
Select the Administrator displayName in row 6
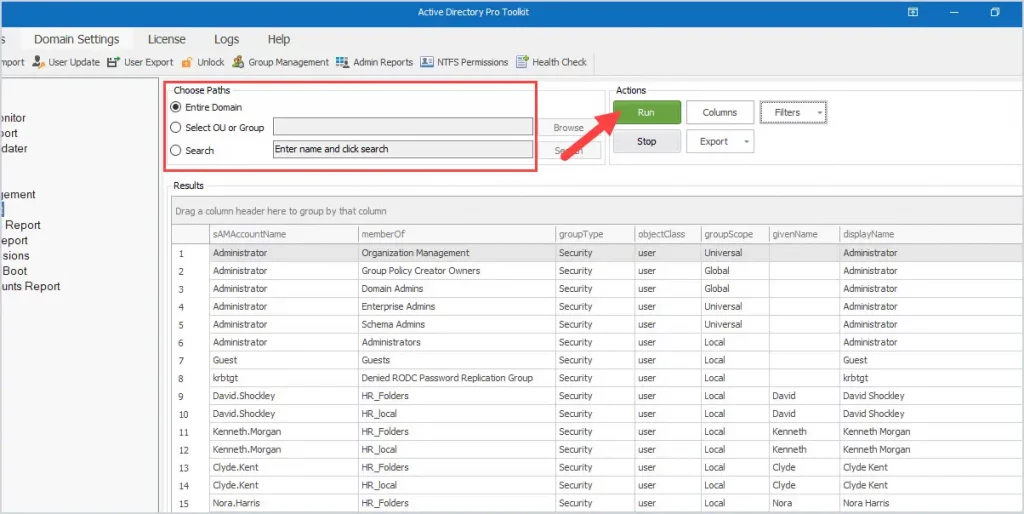pos(931,342)
